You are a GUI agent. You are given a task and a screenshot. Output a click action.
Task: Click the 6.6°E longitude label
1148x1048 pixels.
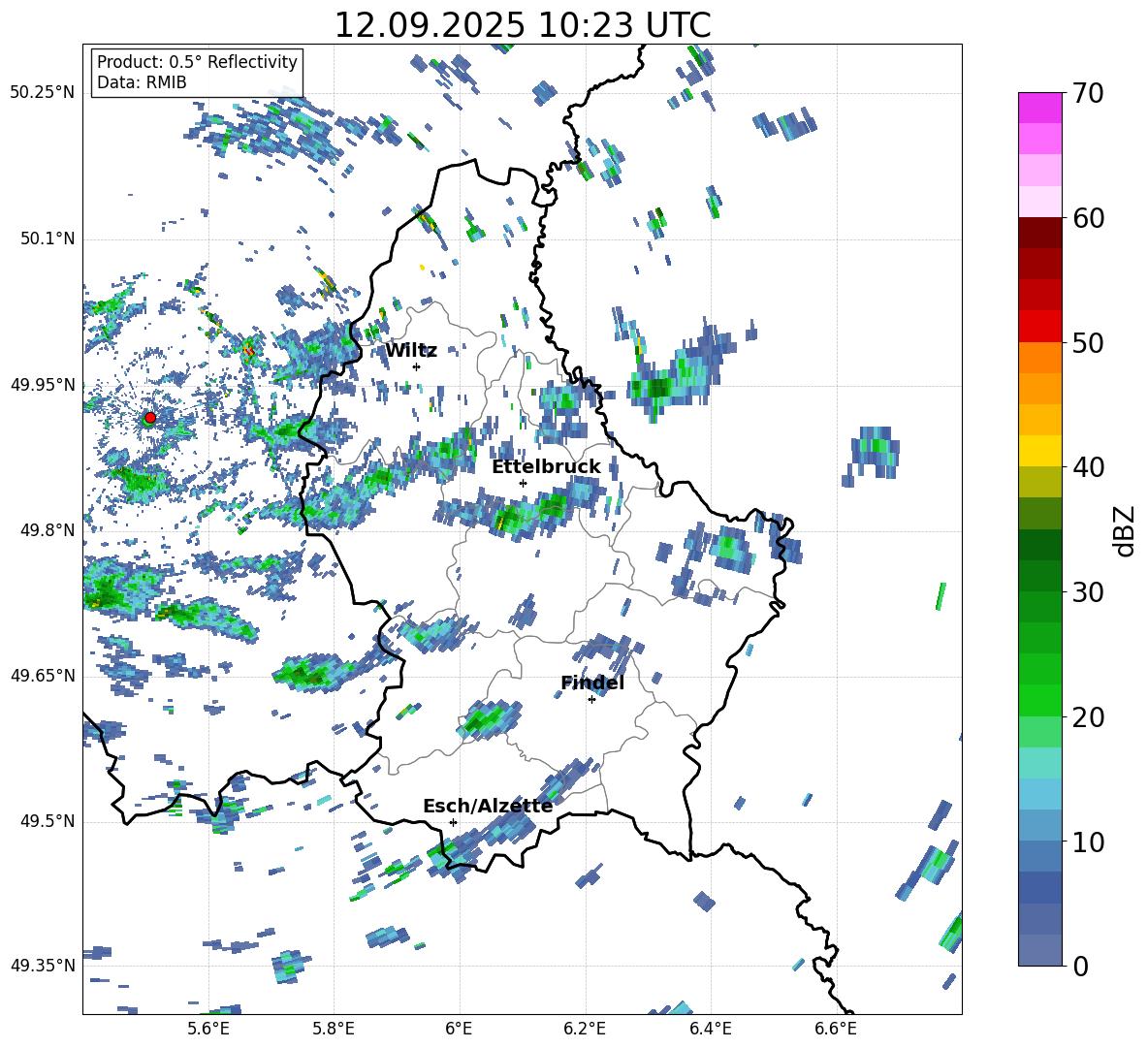point(836,1029)
